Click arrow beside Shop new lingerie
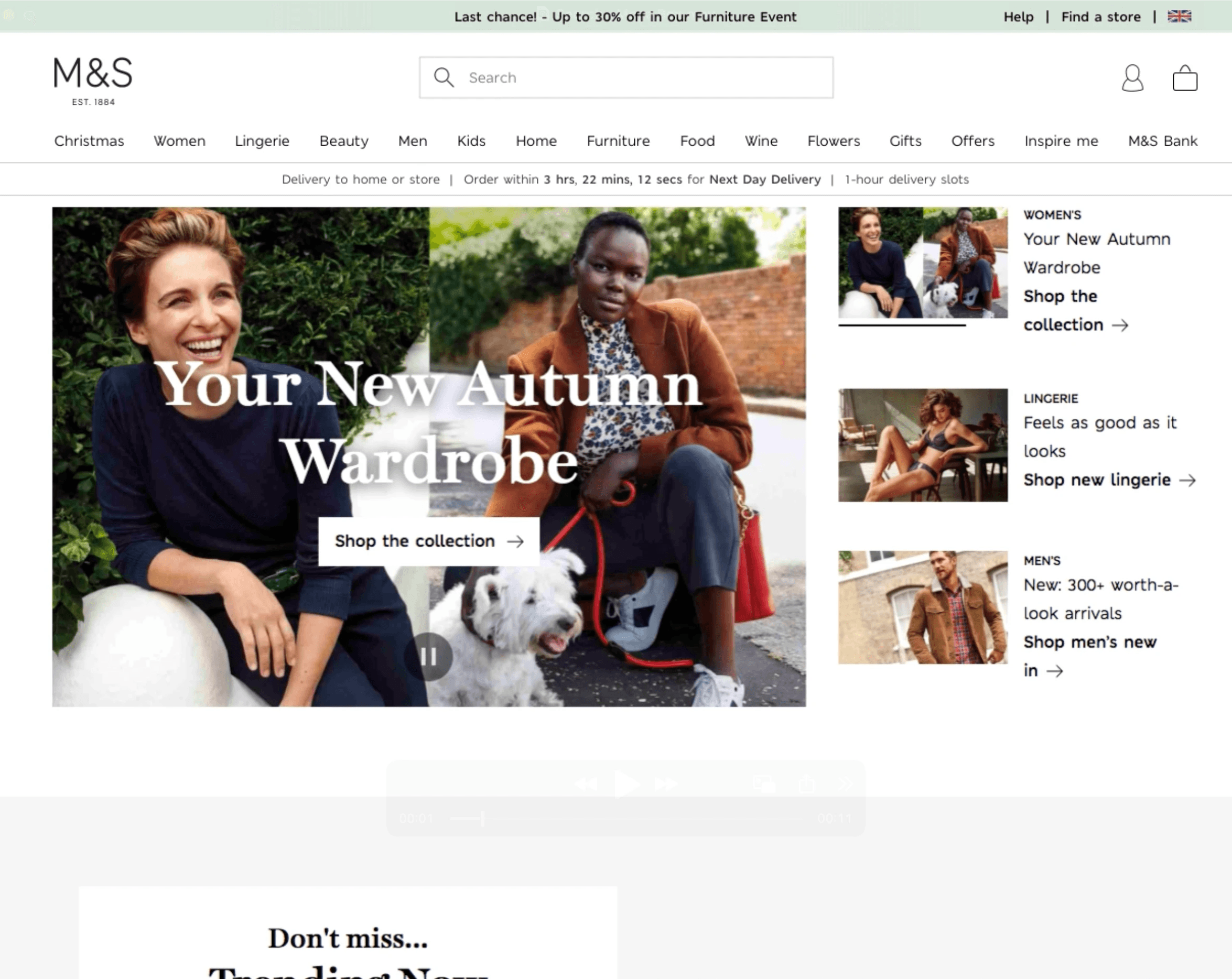 click(1187, 481)
